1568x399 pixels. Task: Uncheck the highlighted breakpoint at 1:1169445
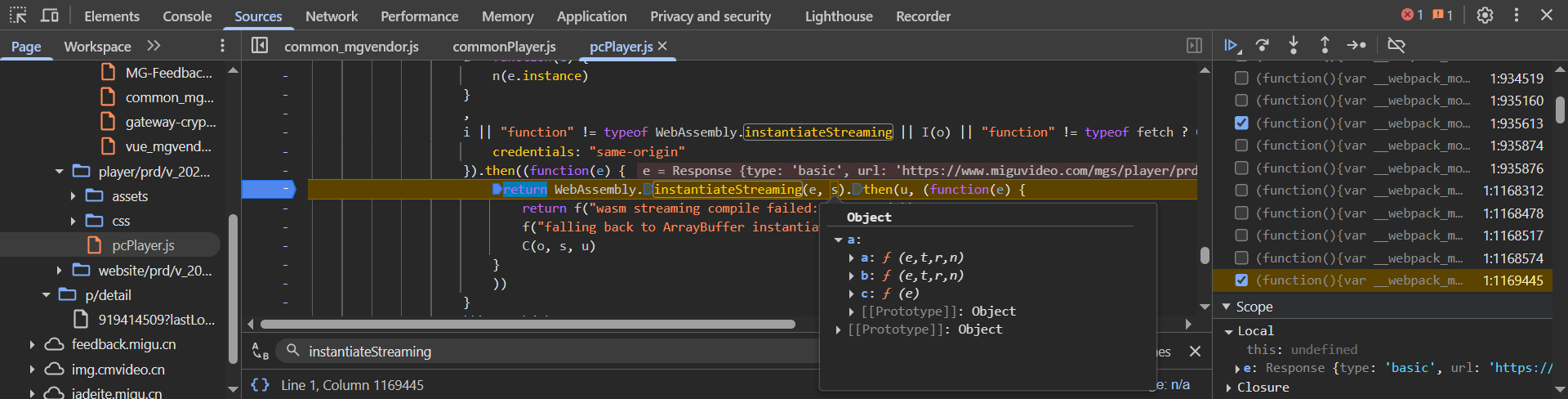(x=1241, y=280)
